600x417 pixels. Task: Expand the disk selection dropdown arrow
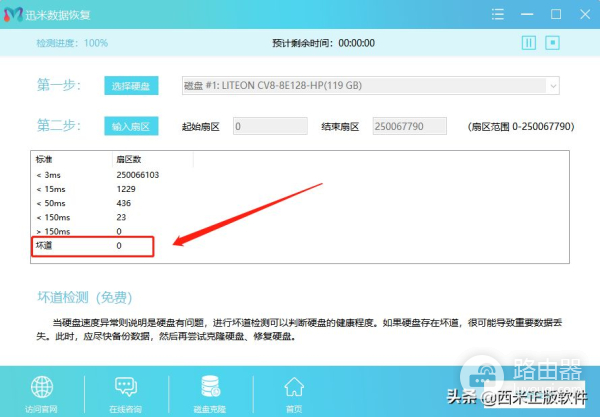[553, 86]
